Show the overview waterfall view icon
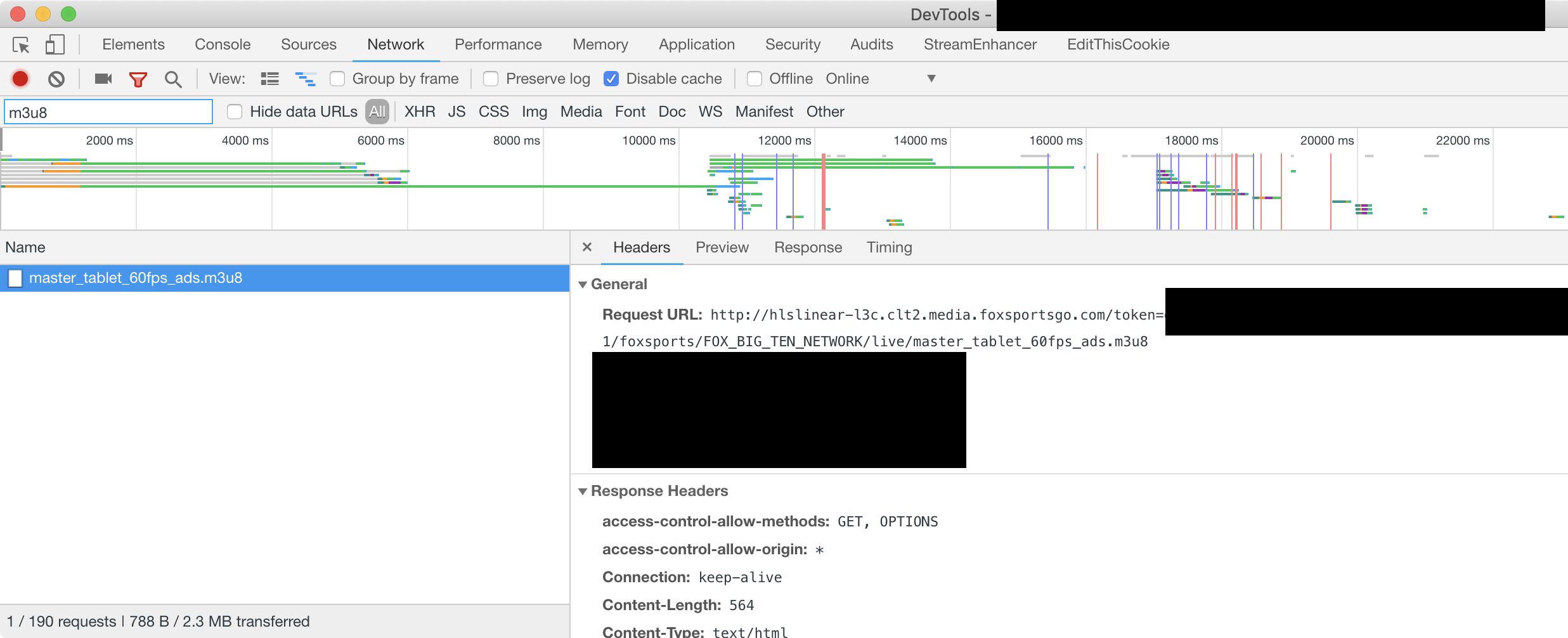Viewport: 1568px width, 638px height. coord(306,79)
